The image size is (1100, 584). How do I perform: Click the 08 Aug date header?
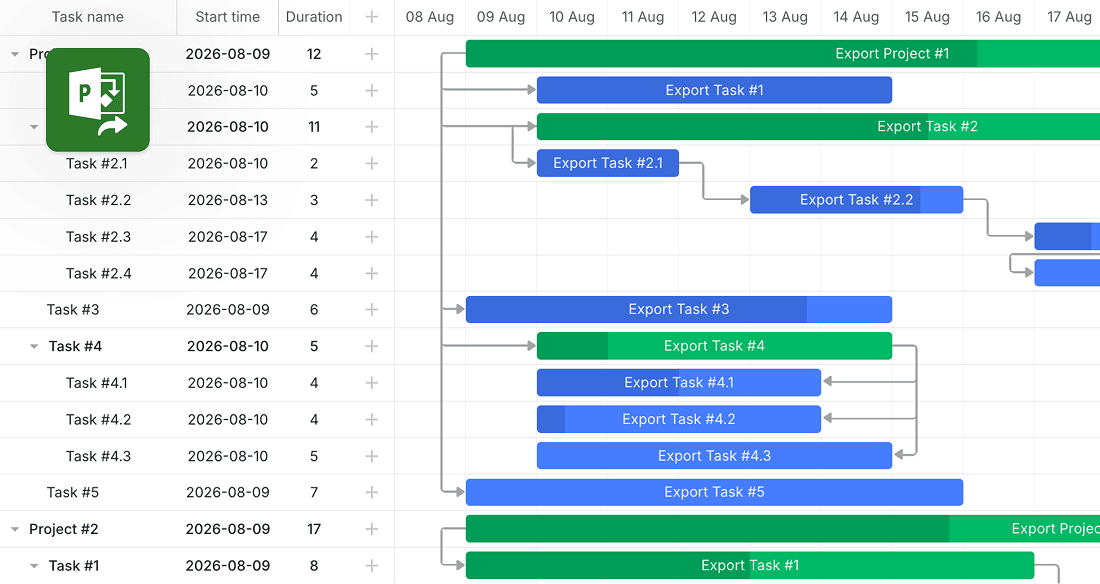pyautogui.click(x=430, y=17)
